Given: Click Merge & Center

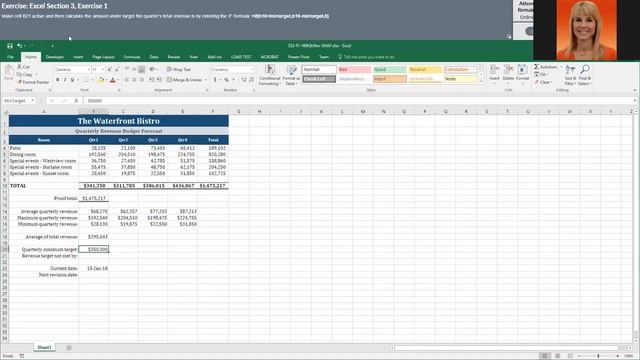Looking at the screenshot, I should (184, 80).
